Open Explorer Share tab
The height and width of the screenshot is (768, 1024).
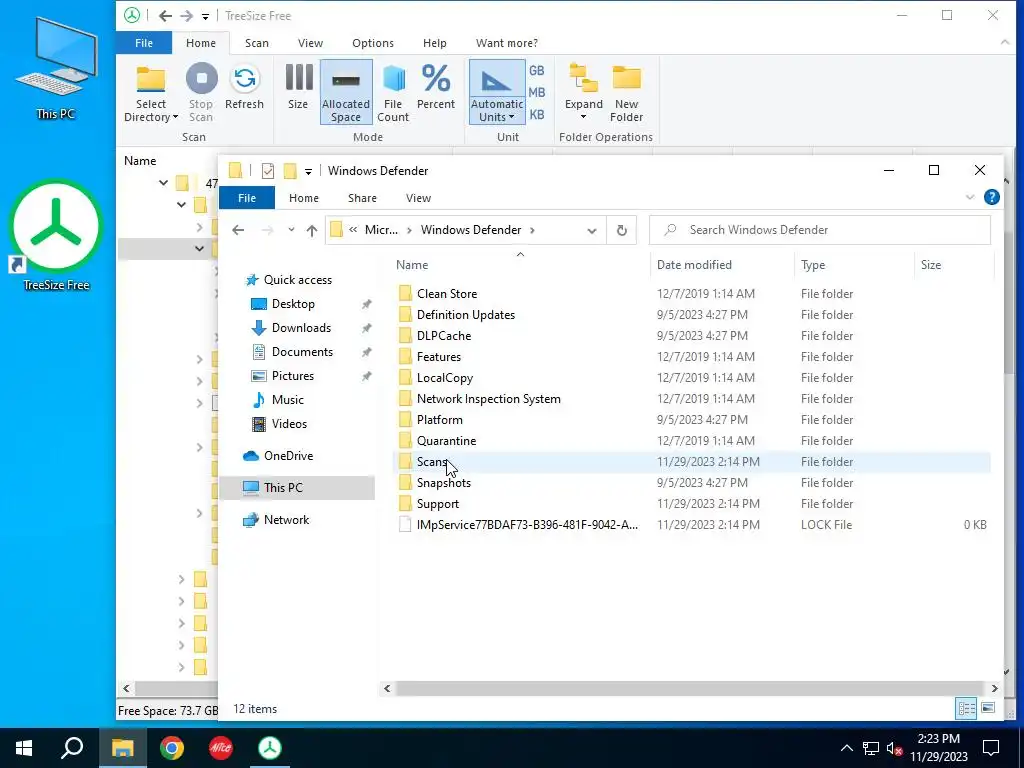point(362,198)
